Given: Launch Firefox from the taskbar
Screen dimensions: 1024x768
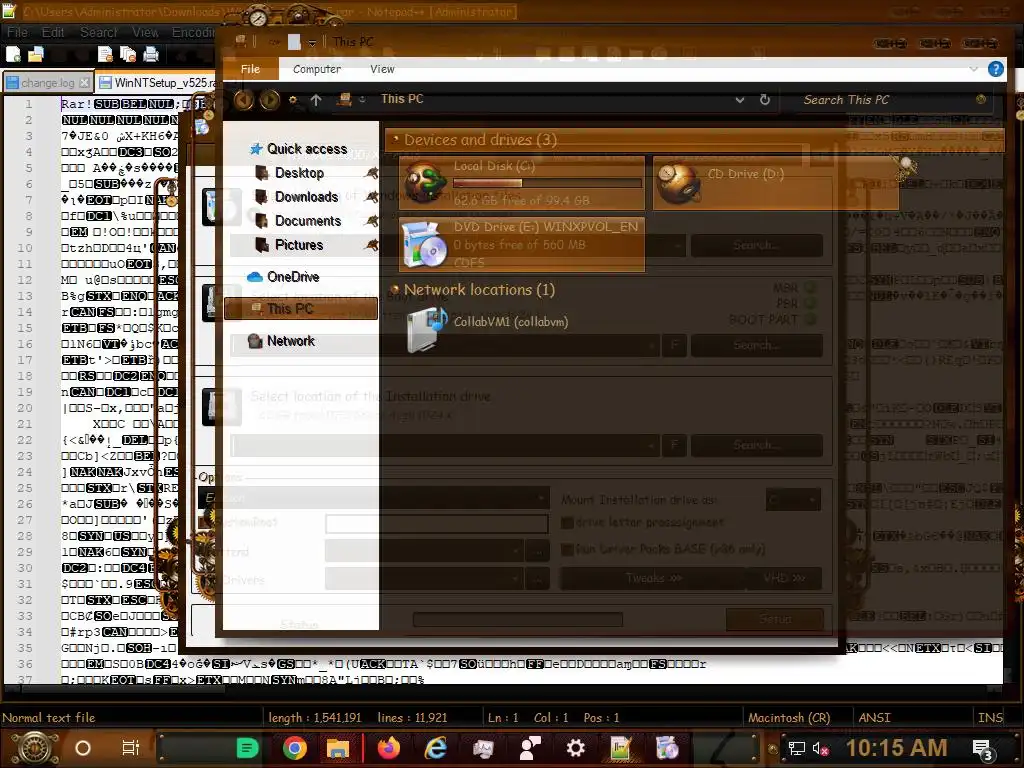Looking at the screenshot, I should pos(389,748).
